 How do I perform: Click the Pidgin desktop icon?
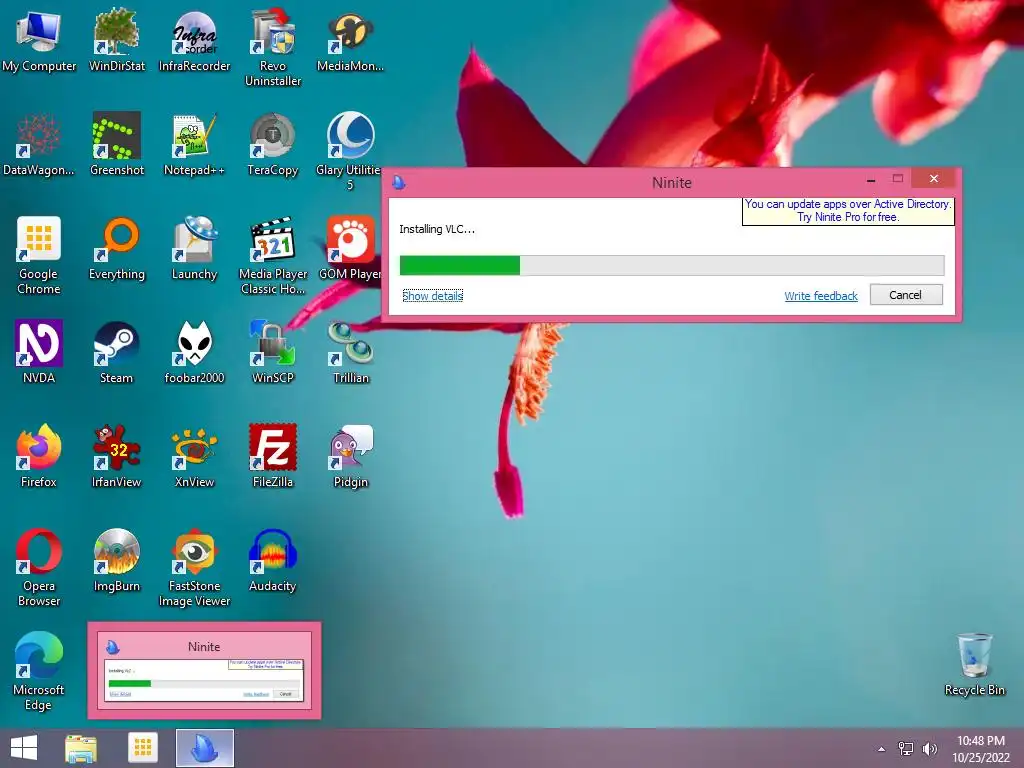click(x=351, y=457)
